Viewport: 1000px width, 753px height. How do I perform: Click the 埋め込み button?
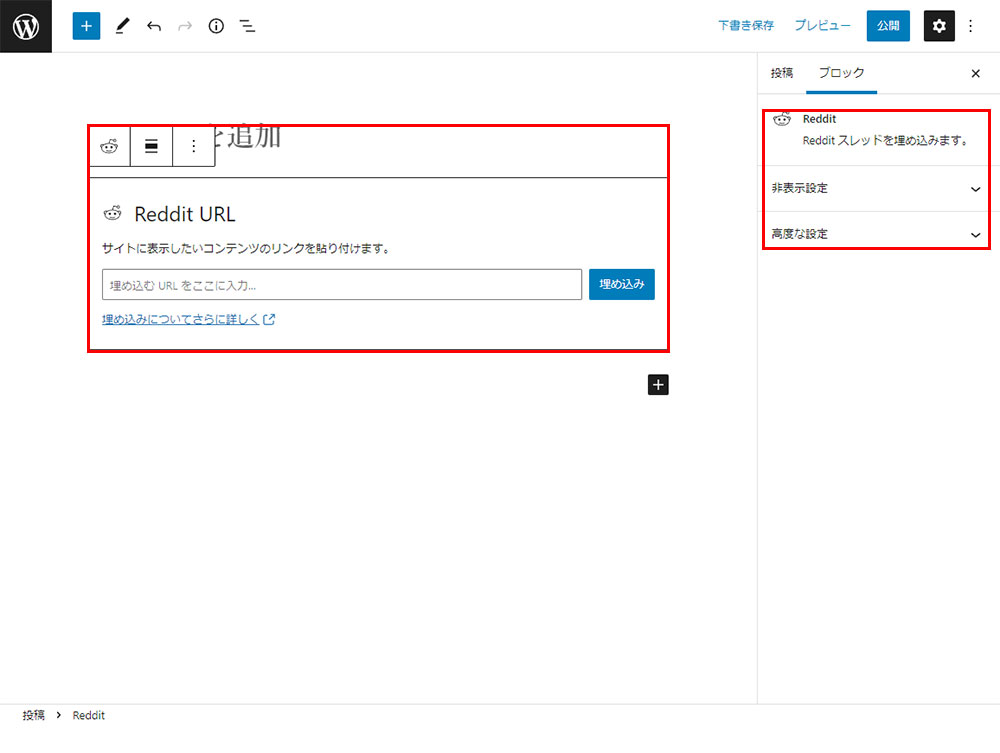coord(621,284)
